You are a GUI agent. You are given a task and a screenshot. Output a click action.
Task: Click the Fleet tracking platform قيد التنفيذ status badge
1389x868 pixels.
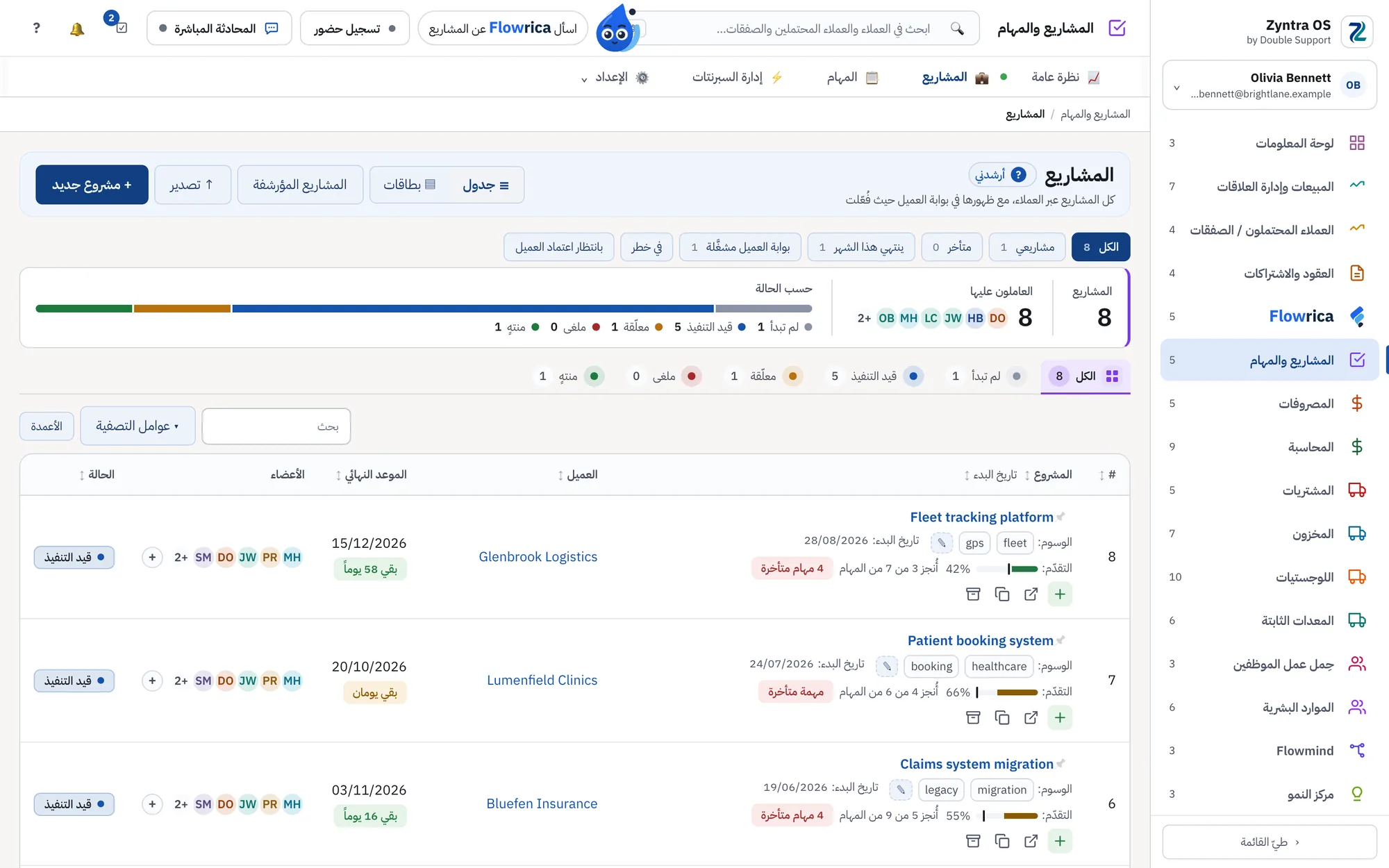click(x=74, y=557)
